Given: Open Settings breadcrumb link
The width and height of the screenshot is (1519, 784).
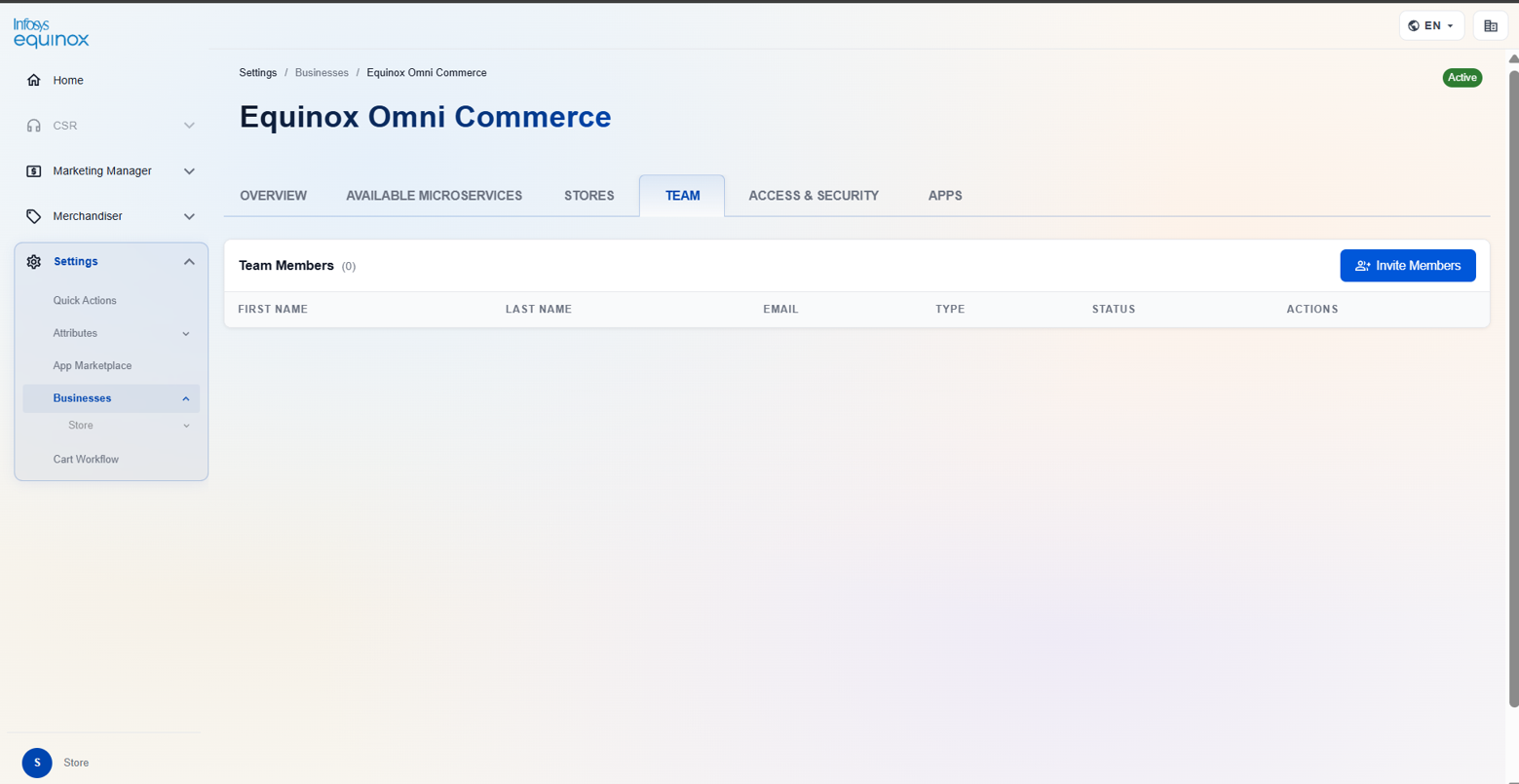Looking at the screenshot, I should 258,73.
